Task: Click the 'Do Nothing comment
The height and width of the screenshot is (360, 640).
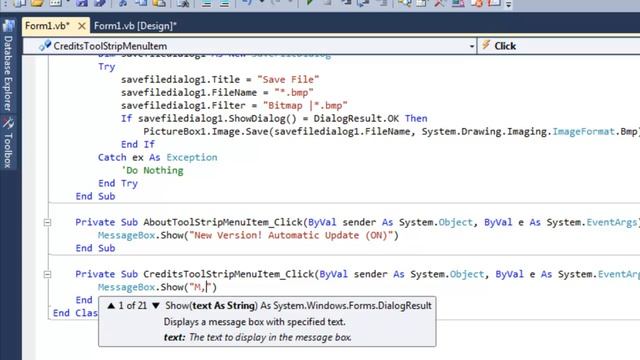Action: (152, 171)
